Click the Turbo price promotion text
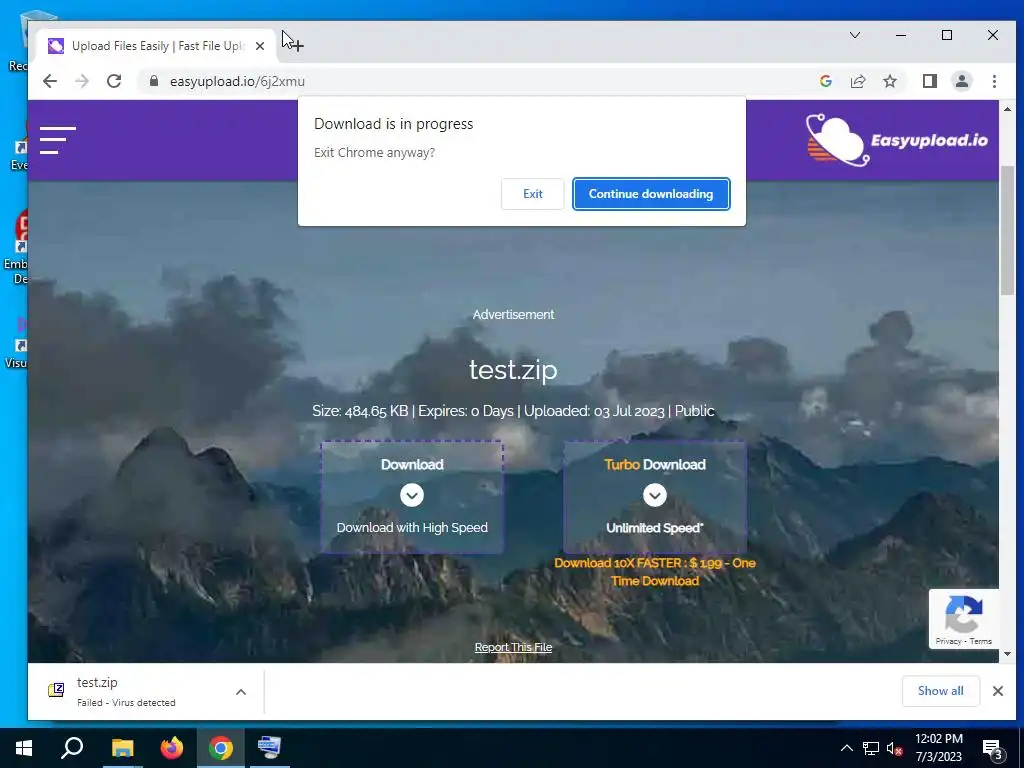The height and width of the screenshot is (768, 1024). 655,572
